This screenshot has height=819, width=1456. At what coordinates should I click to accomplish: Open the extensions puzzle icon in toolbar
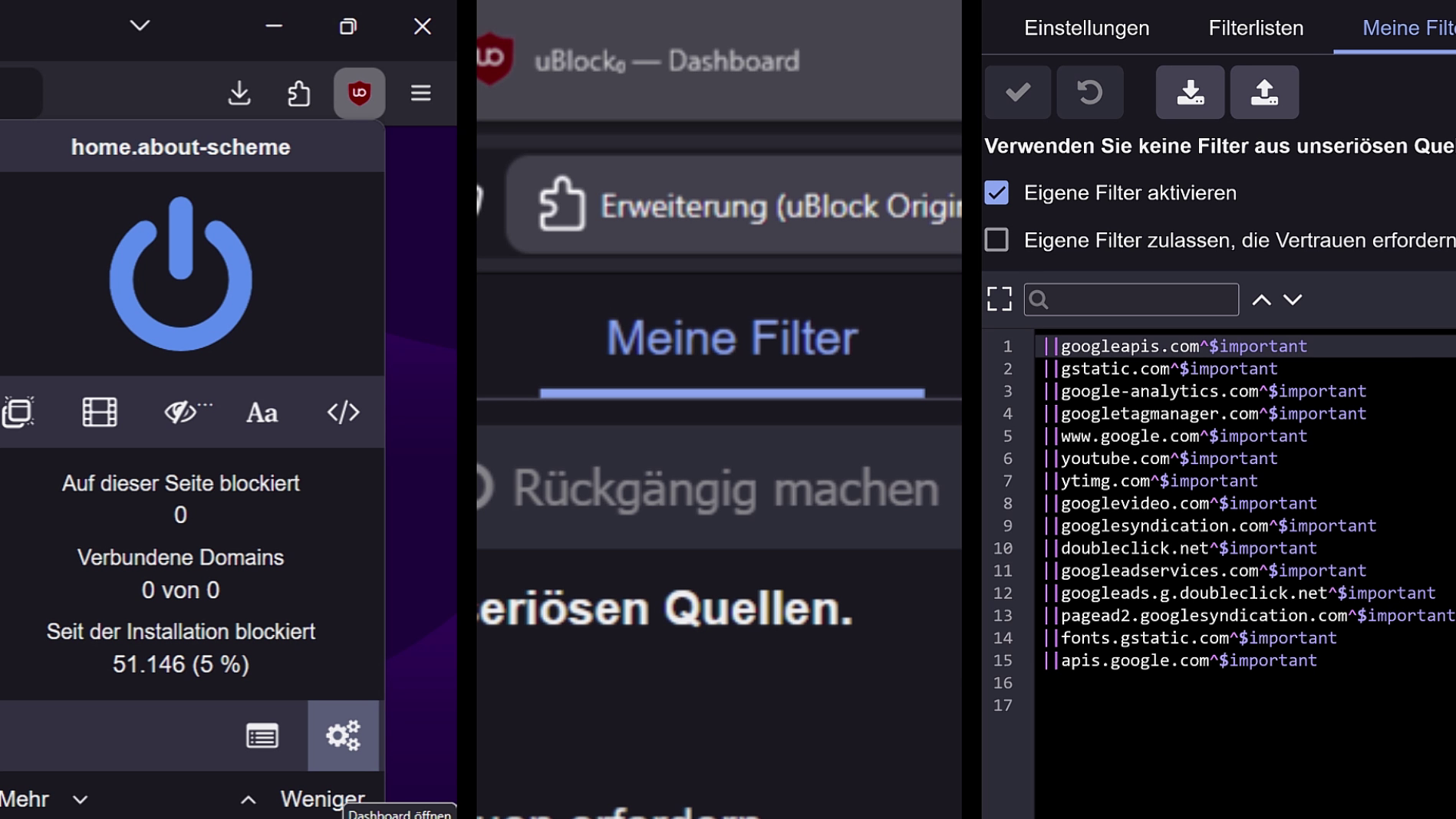click(298, 93)
